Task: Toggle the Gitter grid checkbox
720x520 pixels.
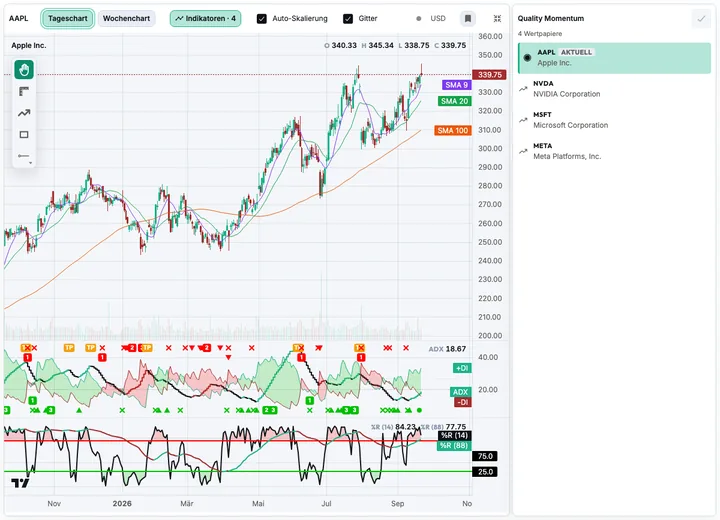Action: coord(348,18)
